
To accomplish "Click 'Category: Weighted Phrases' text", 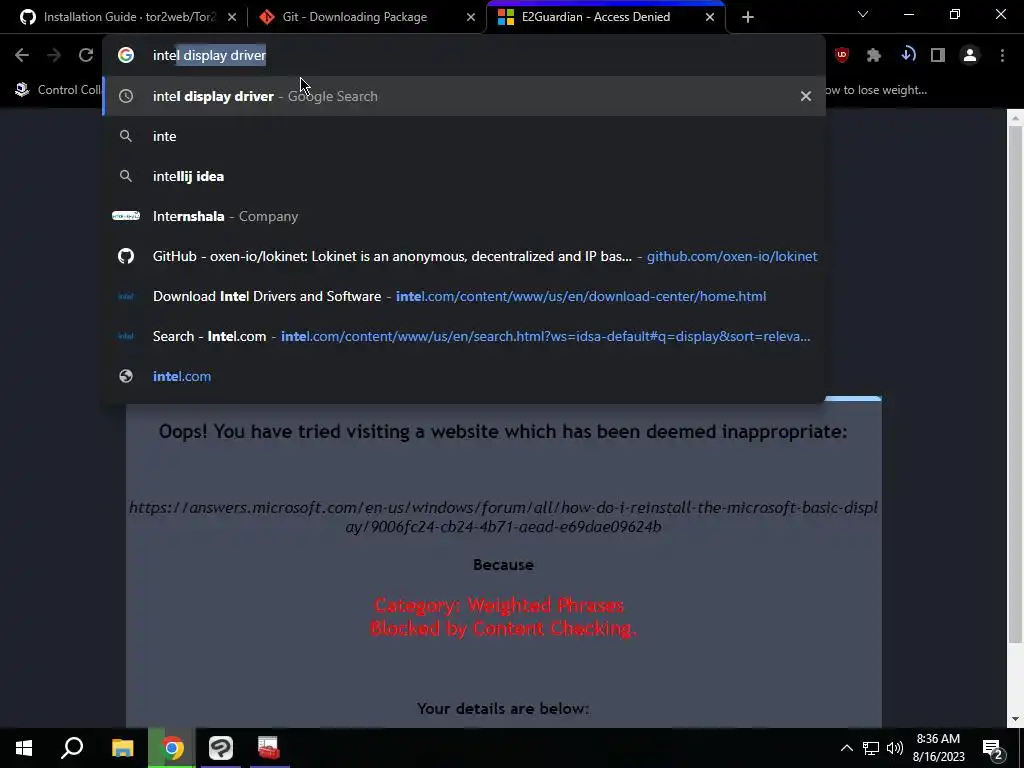I will coord(500,605).
